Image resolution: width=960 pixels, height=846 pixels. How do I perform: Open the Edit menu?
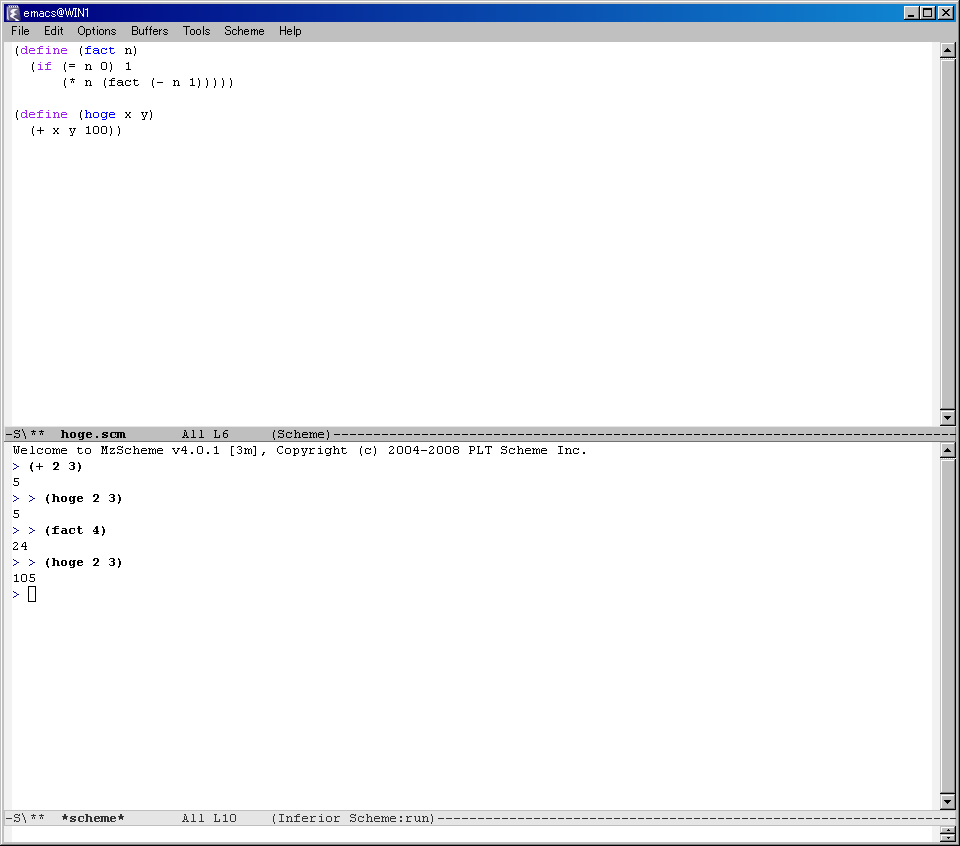pos(53,31)
